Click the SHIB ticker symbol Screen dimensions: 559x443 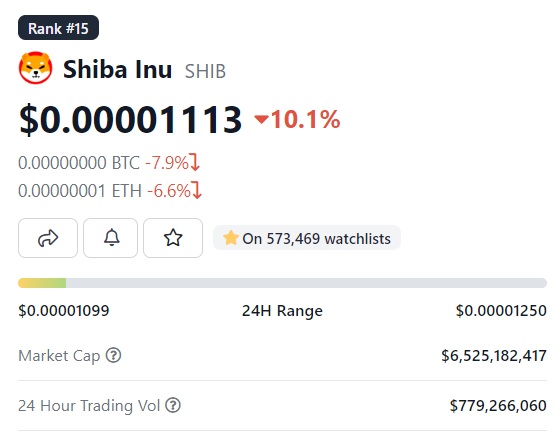click(205, 71)
